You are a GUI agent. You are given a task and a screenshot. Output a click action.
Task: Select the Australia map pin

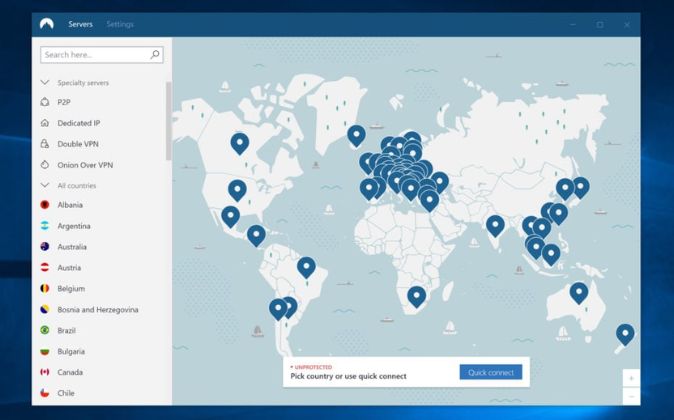click(x=579, y=293)
